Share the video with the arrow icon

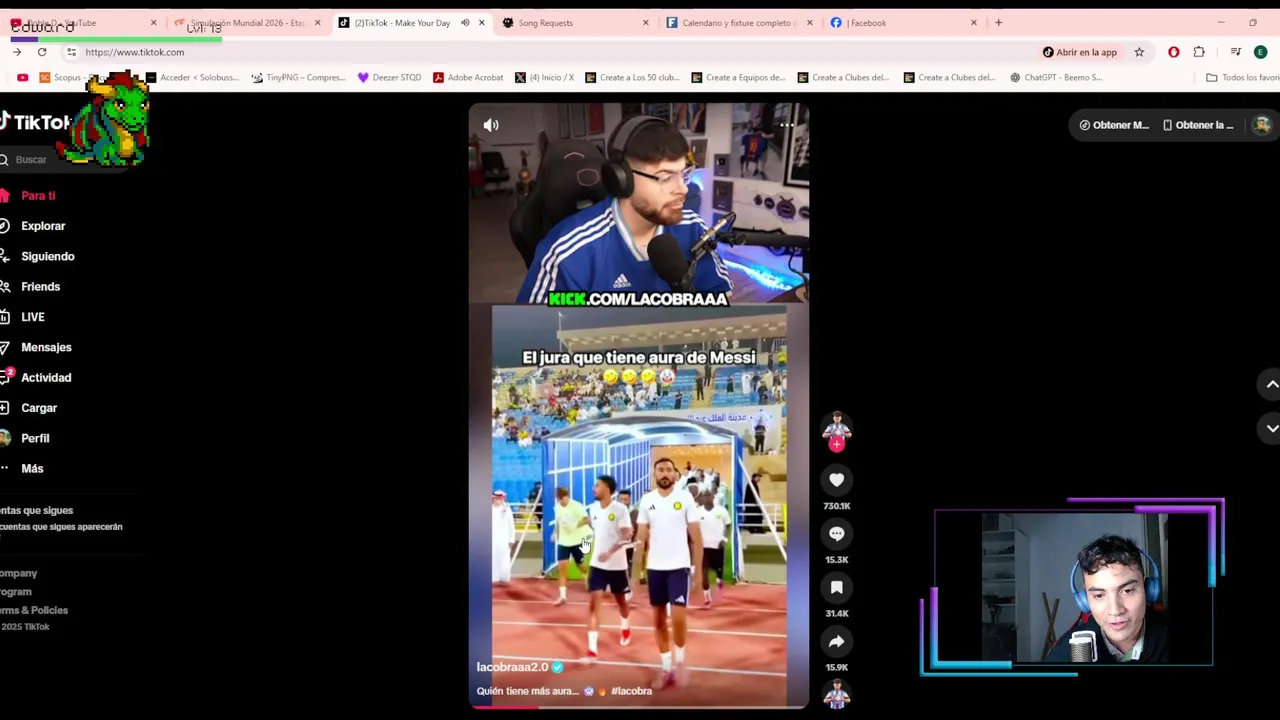coord(836,642)
